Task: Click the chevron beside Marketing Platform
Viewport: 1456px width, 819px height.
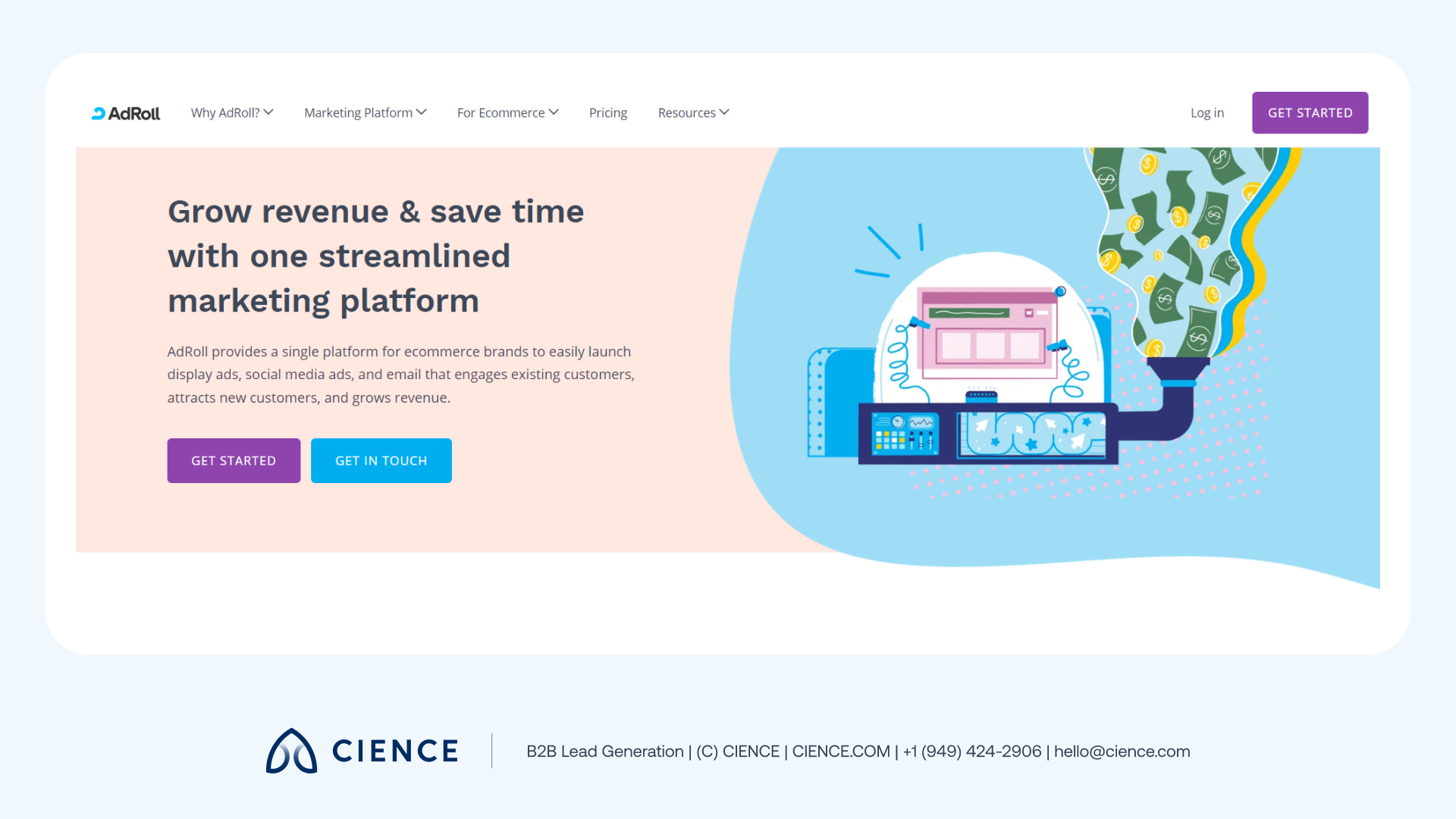Action: click(422, 111)
